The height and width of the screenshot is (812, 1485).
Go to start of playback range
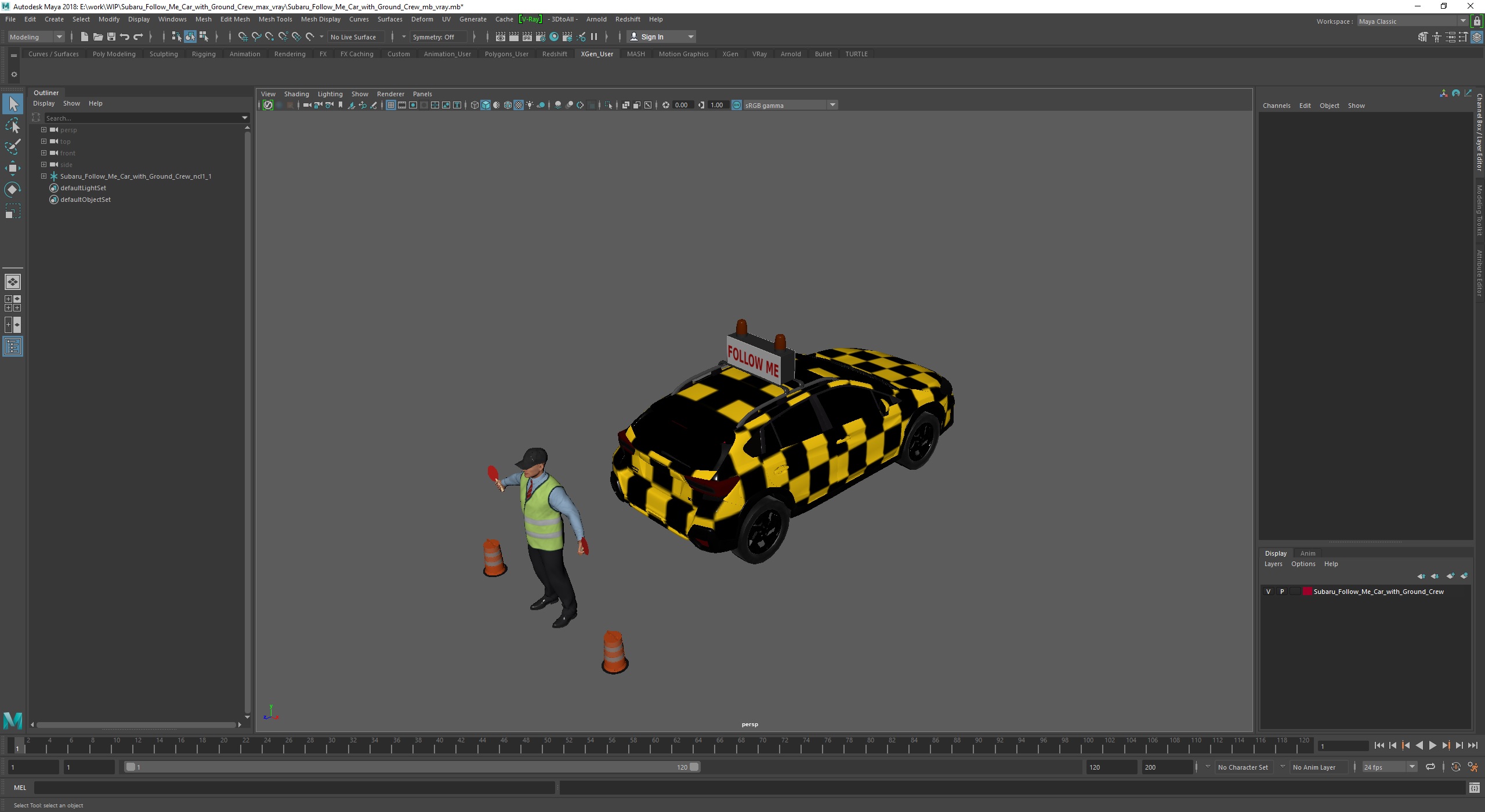[1379, 746]
